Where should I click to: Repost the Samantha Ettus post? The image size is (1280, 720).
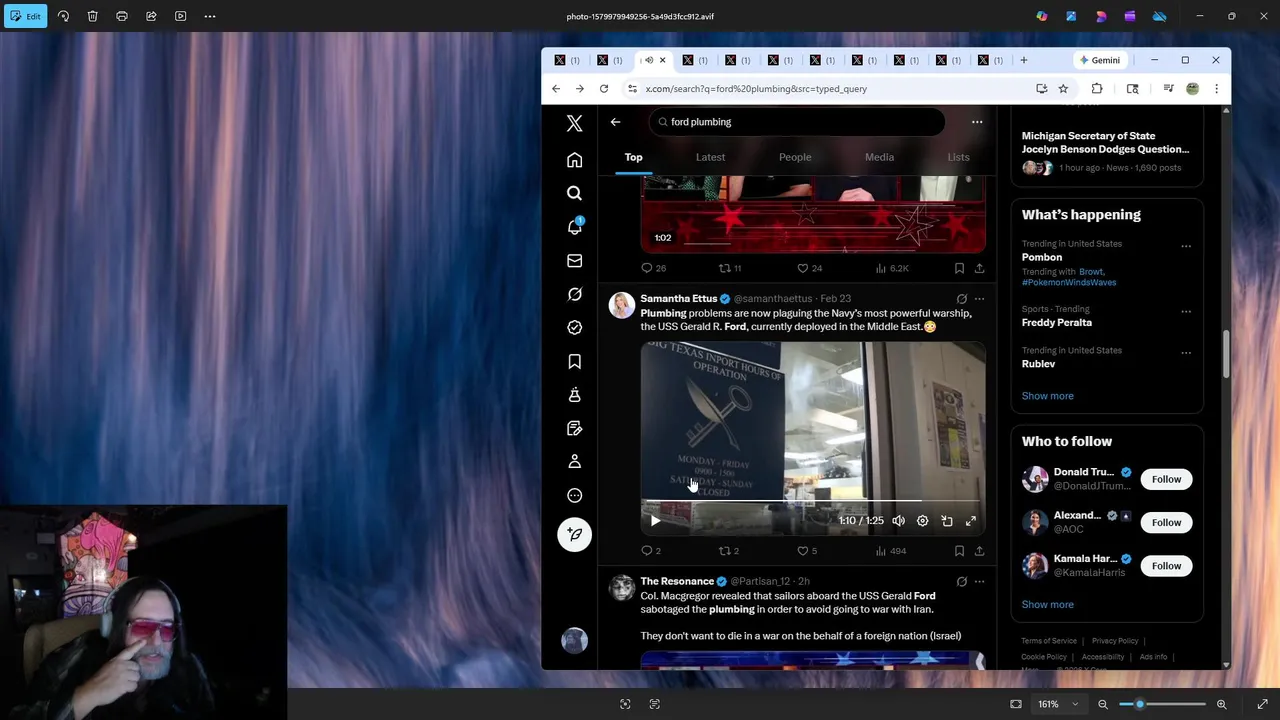(x=729, y=551)
